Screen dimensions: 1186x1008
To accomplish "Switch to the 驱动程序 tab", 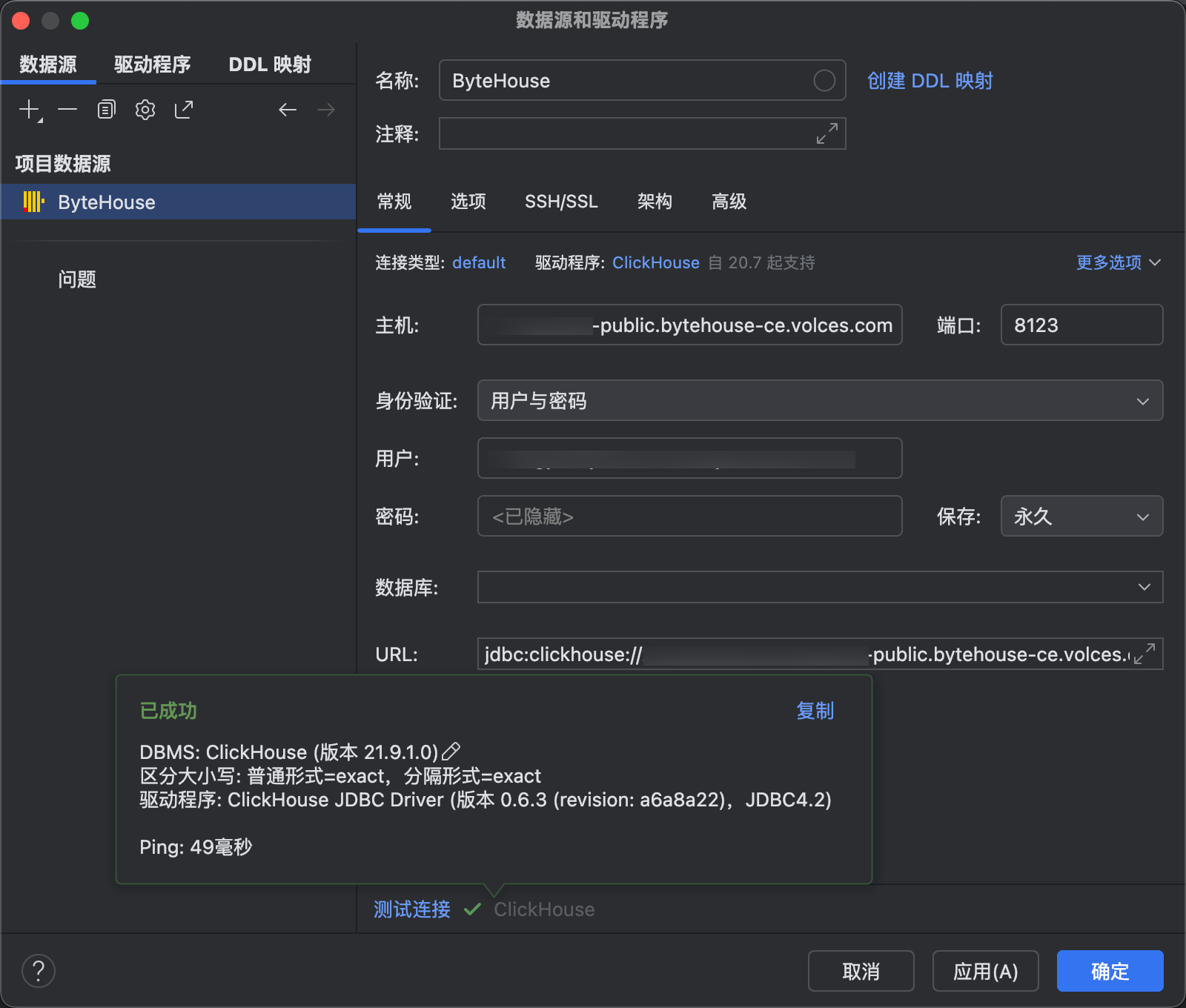I will [x=152, y=64].
